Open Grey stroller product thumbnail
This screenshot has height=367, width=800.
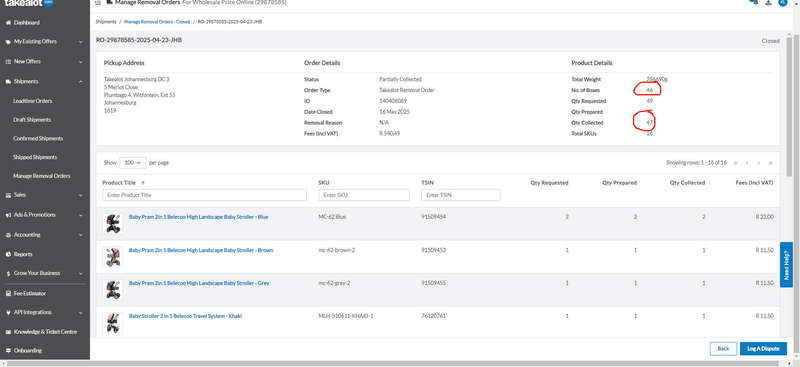[x=113, y=289]
